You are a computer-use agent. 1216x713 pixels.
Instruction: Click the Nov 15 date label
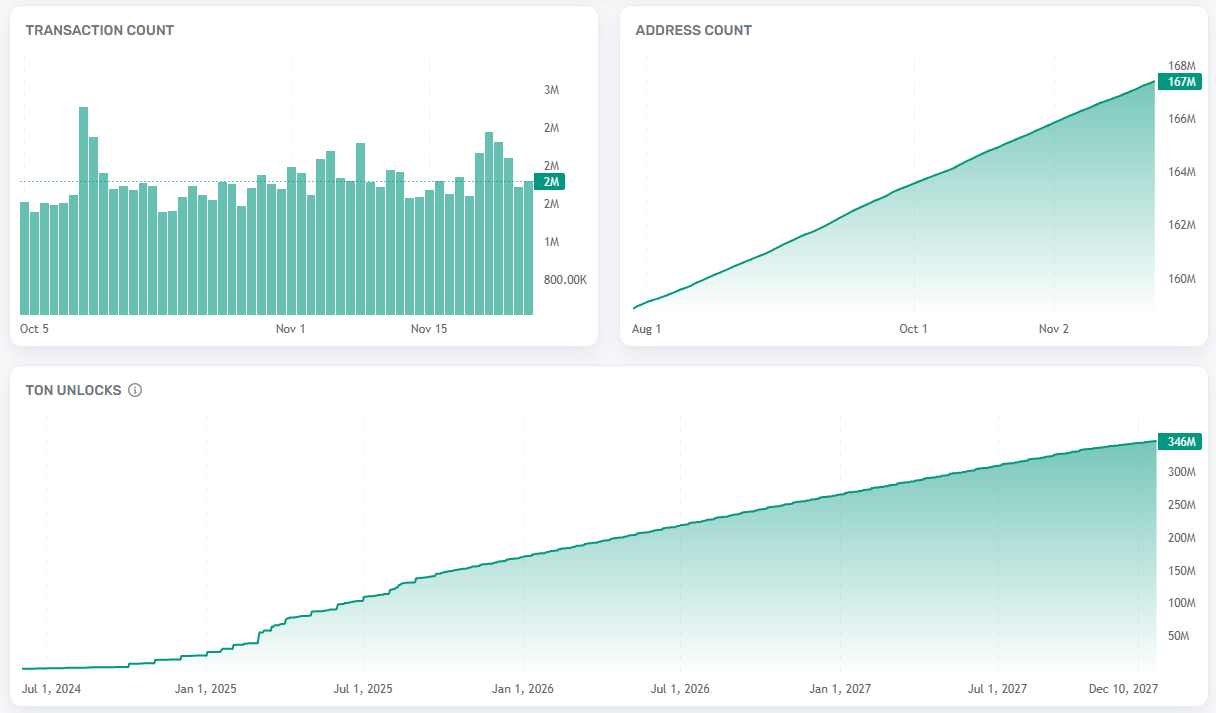click(x=429, y=329)
